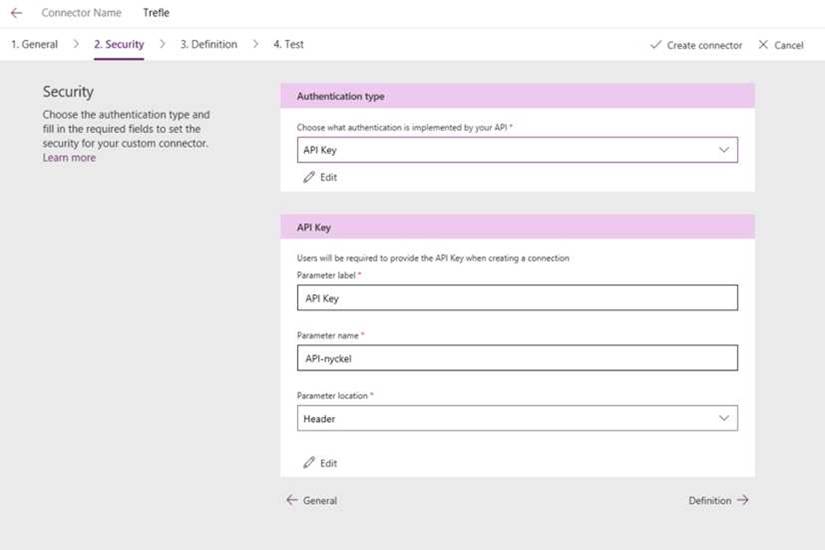The image size is (825, 550).
Task: Expand the authentication type dropdown chevron
Action: coord(724,149)
